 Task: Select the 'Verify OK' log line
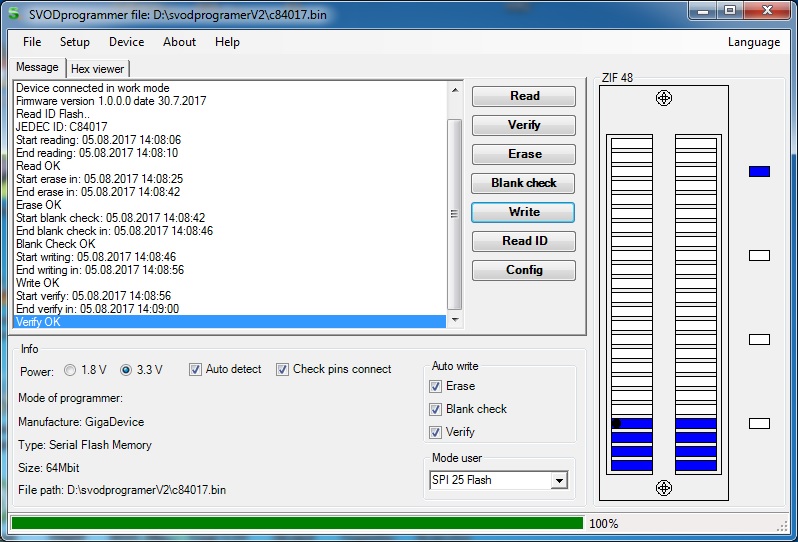[229, 322]
